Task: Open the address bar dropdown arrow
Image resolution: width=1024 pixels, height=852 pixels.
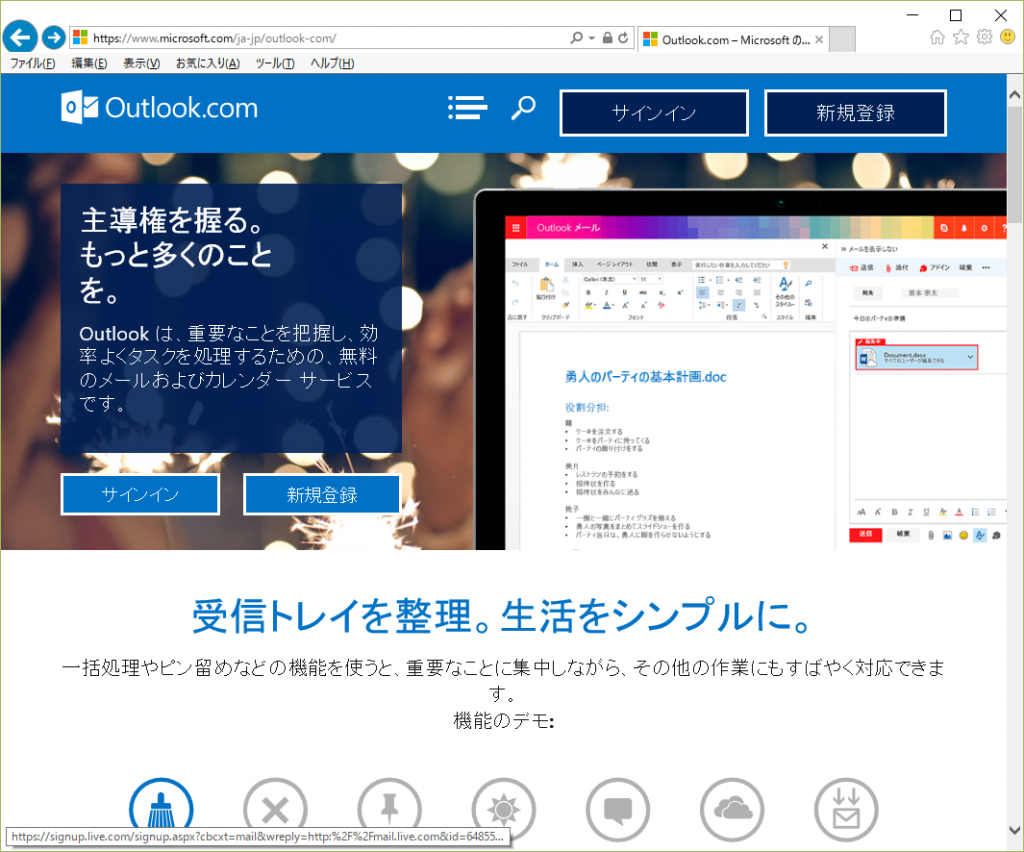Action: 591,38
